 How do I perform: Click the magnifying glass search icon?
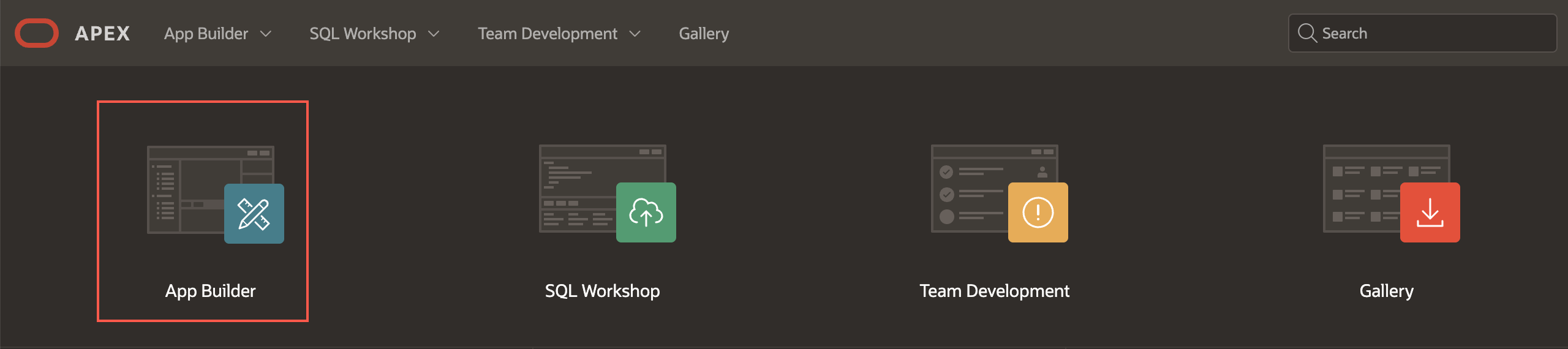point(1307,33)
